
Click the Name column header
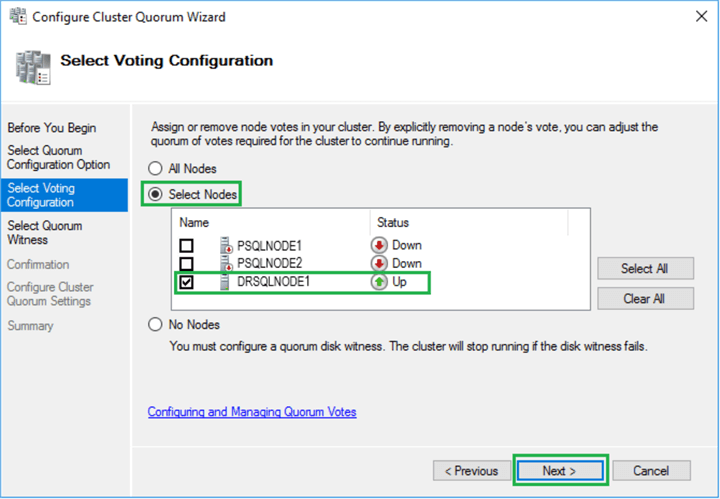[194, 223]
